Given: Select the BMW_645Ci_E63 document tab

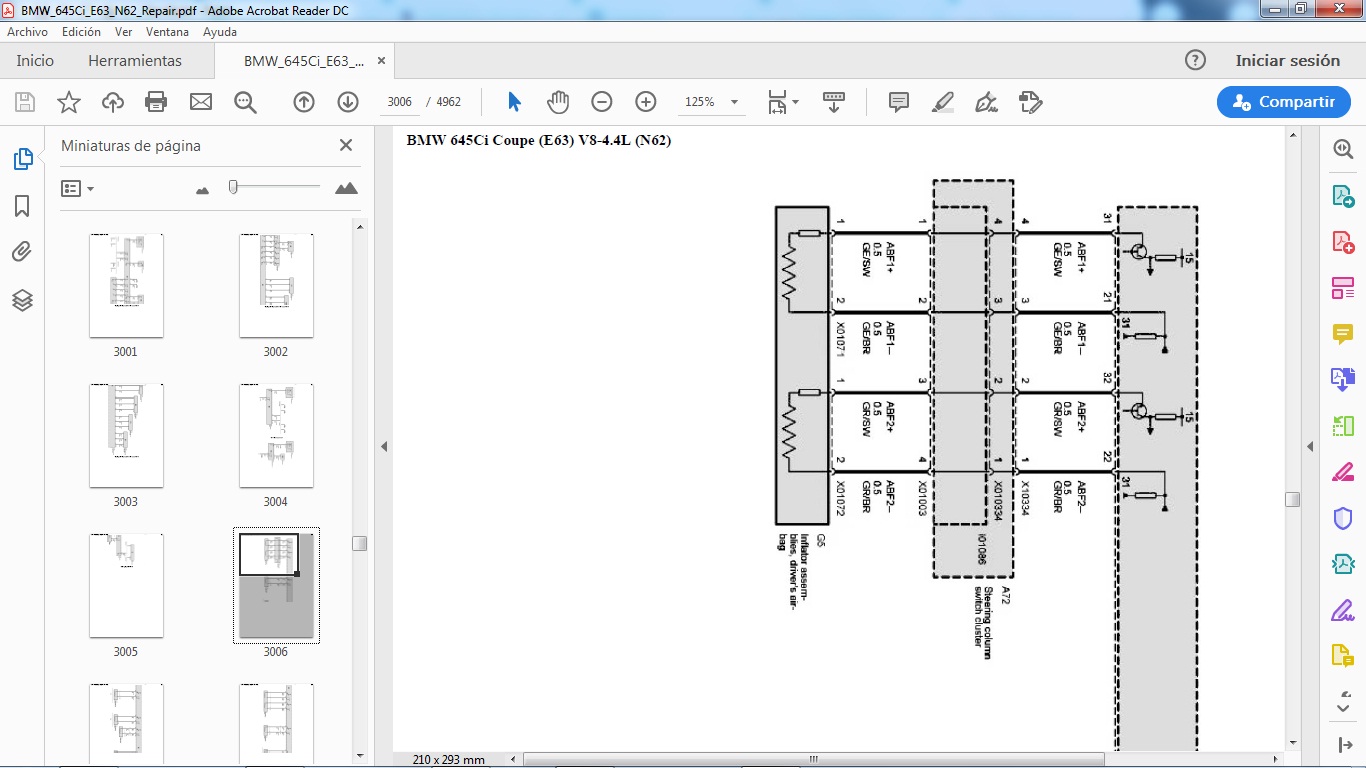Looking at the screenshot, I should (x=303, y=61).
